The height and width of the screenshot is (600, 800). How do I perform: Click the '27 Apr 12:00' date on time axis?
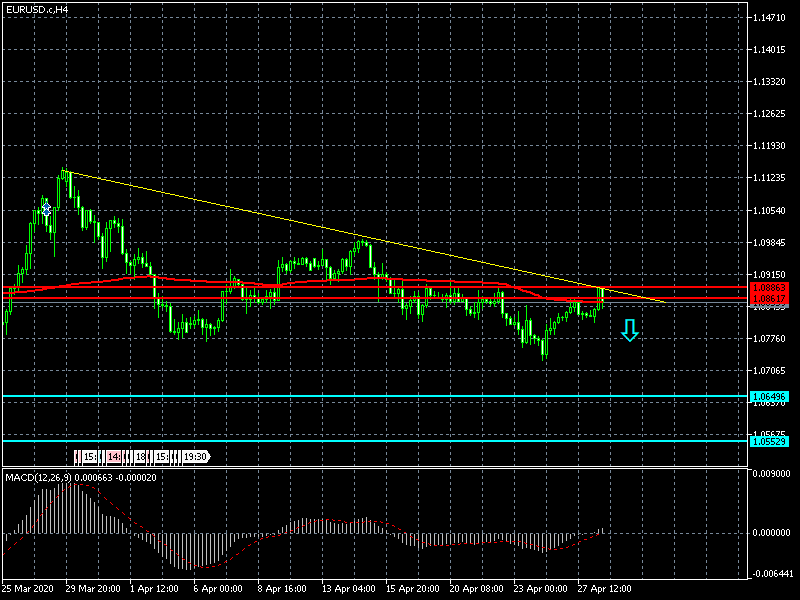(605, 589)
